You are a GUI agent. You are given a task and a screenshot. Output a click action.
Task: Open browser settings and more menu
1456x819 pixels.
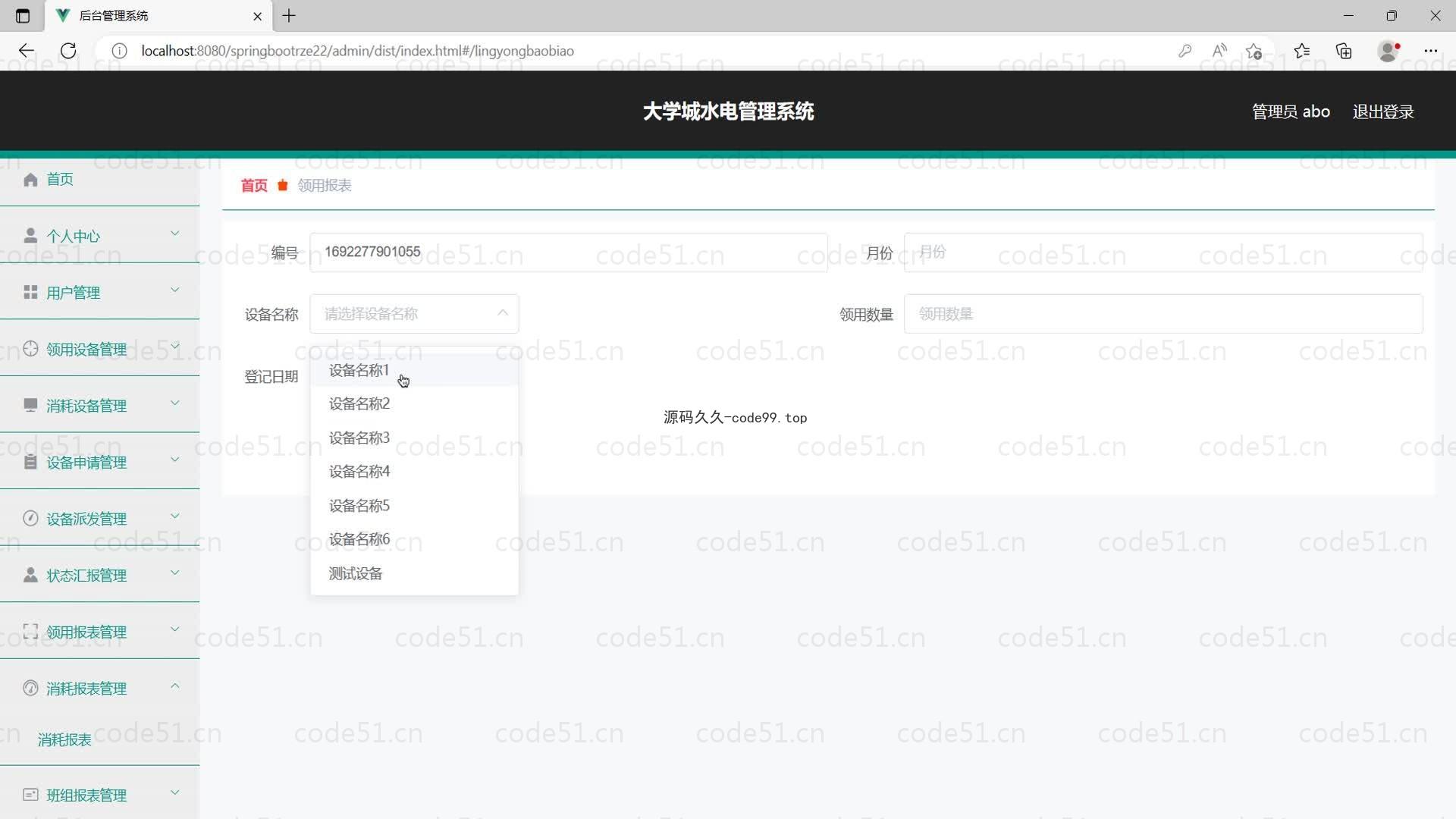point(1431,51)
